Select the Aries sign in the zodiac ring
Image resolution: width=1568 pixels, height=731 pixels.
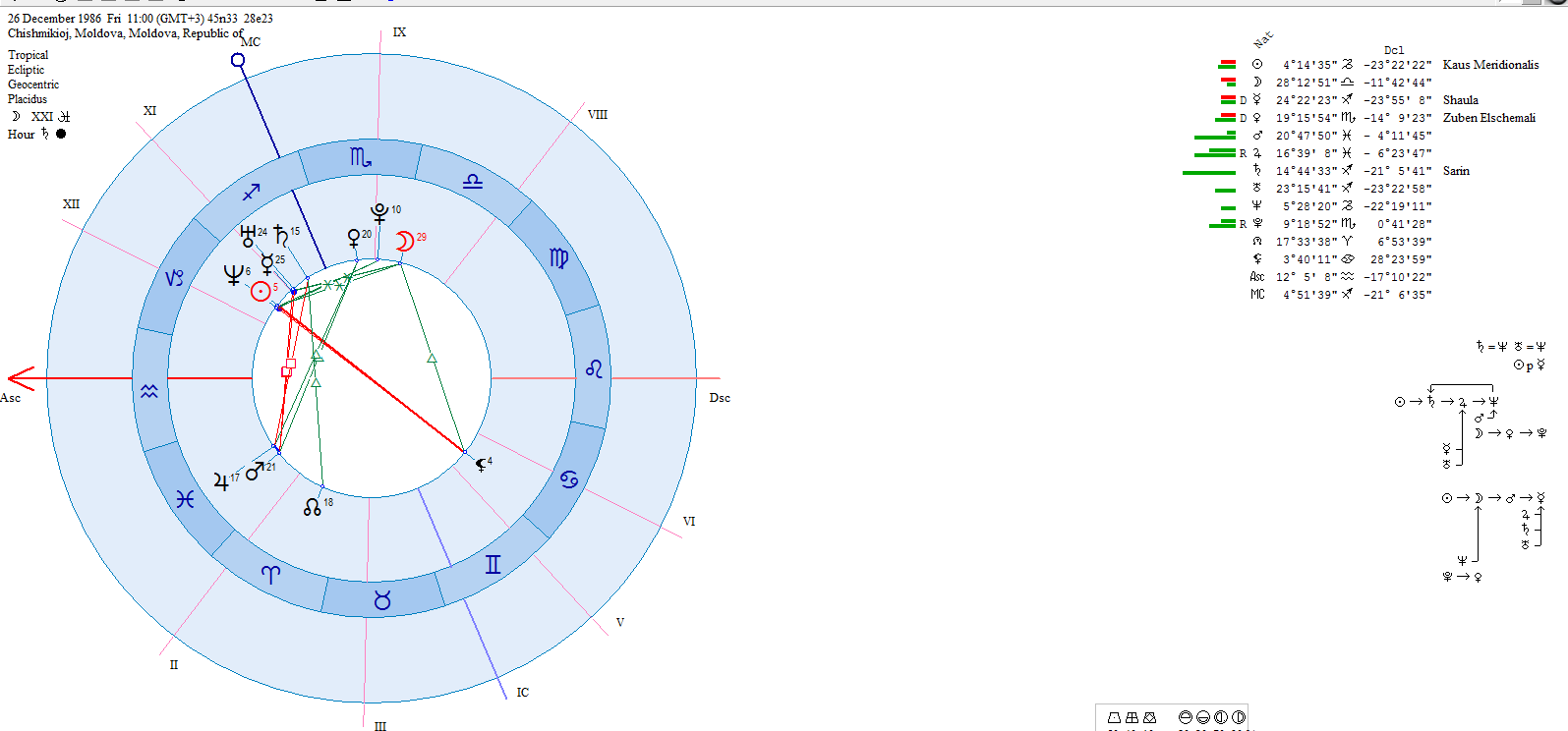271,575
